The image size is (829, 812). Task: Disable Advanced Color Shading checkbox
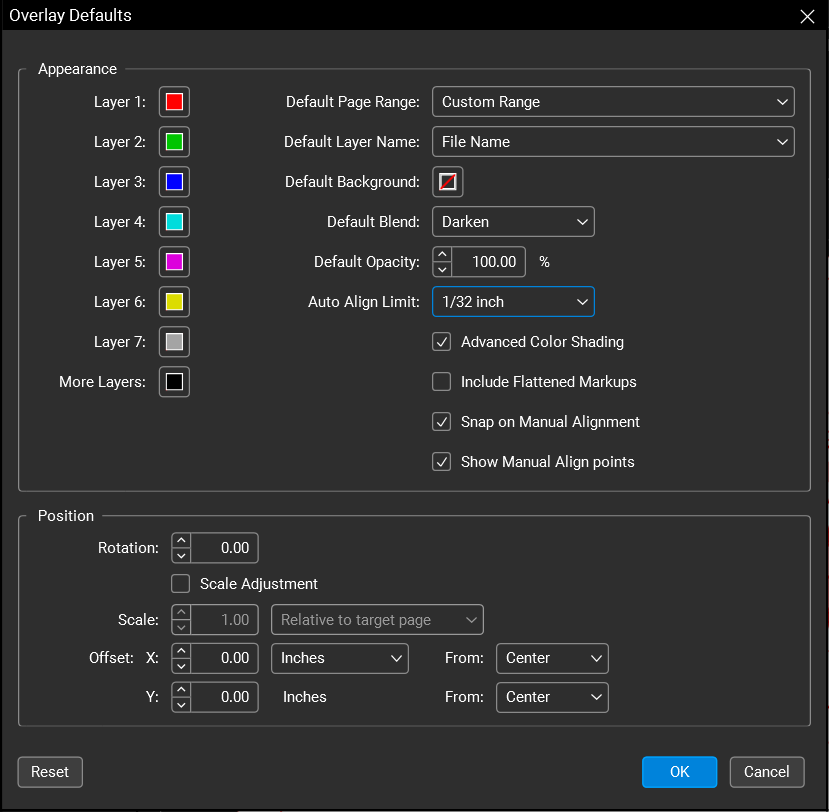click(x=441, y=342)
